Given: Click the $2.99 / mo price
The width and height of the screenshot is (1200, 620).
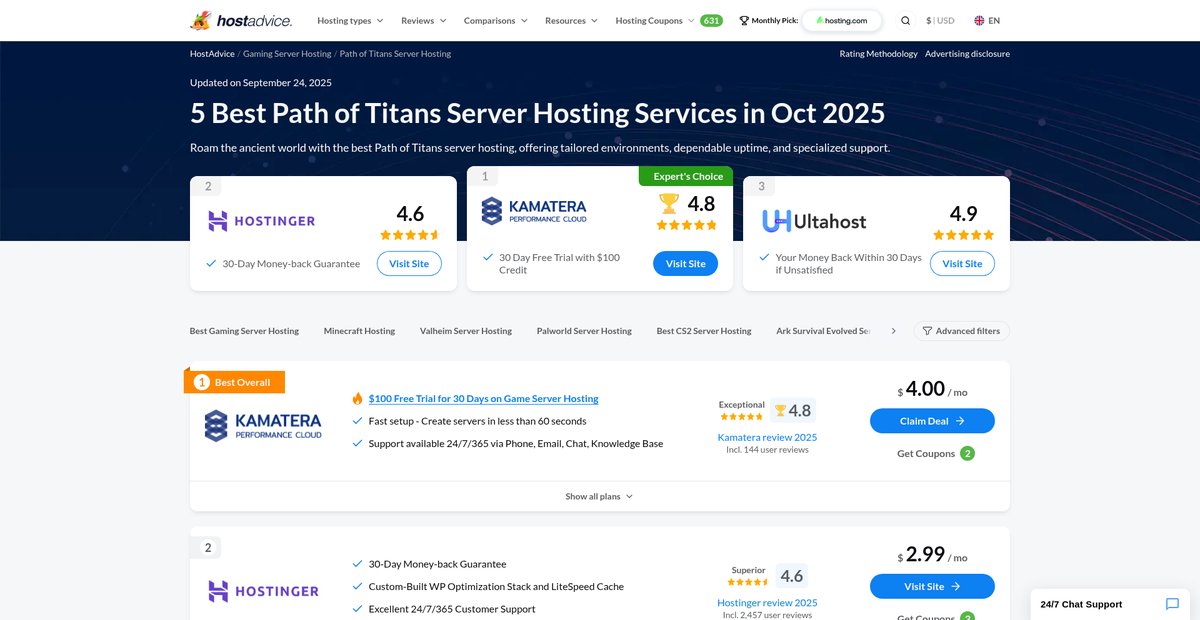Looking at the screenshot, I should point(932,555).
